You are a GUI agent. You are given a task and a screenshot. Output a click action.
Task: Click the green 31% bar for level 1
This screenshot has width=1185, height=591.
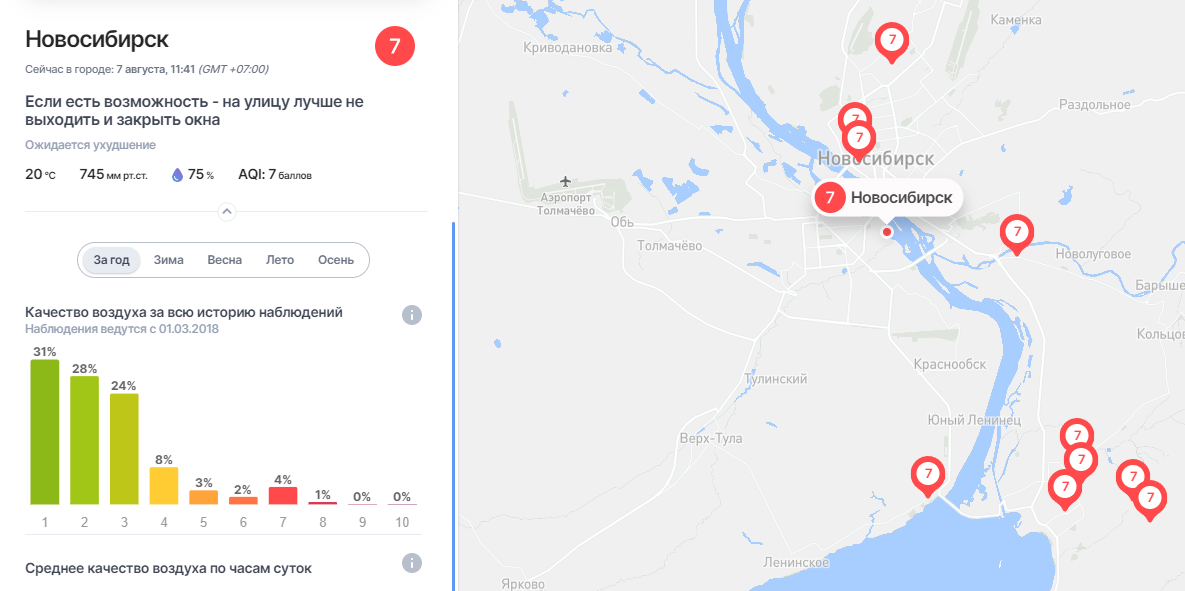45,432
